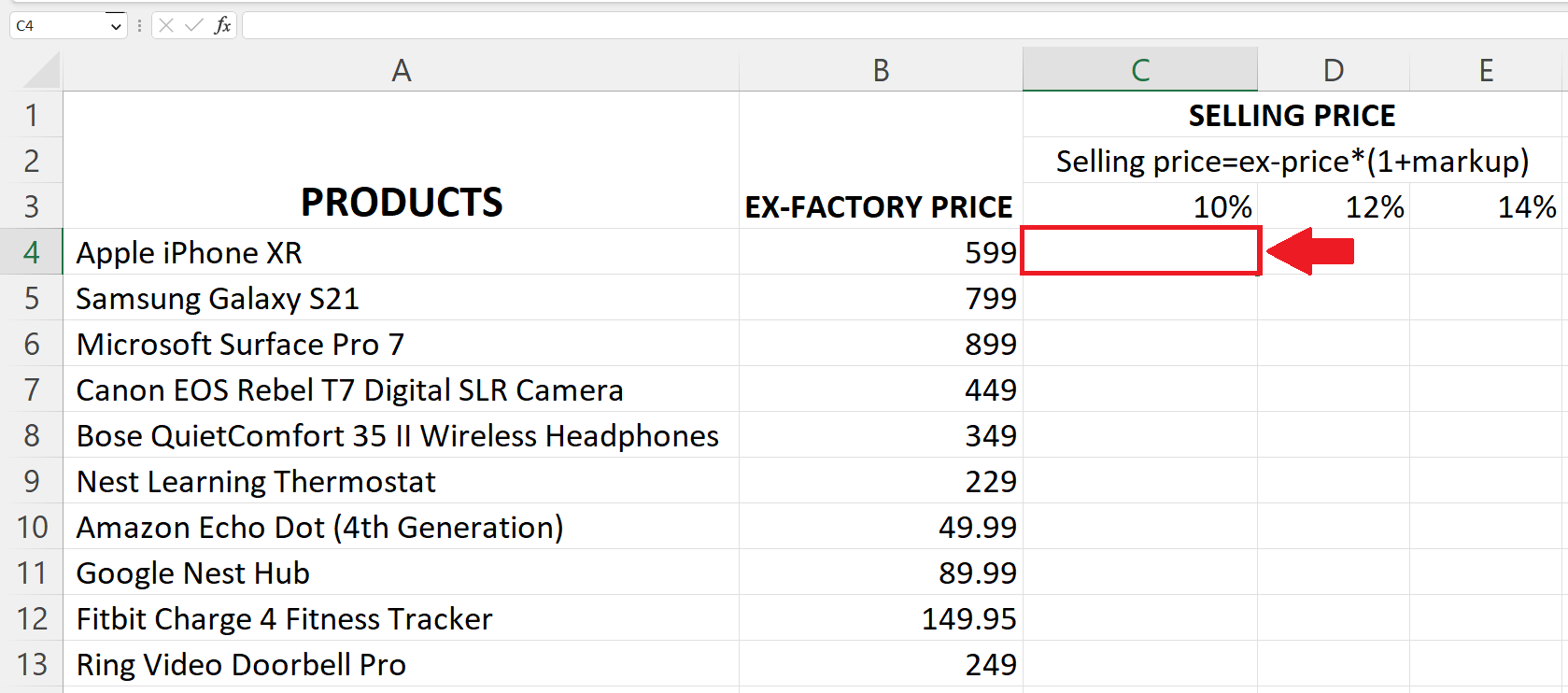
Task: Select column B header
Action: (x=881, y=70)
